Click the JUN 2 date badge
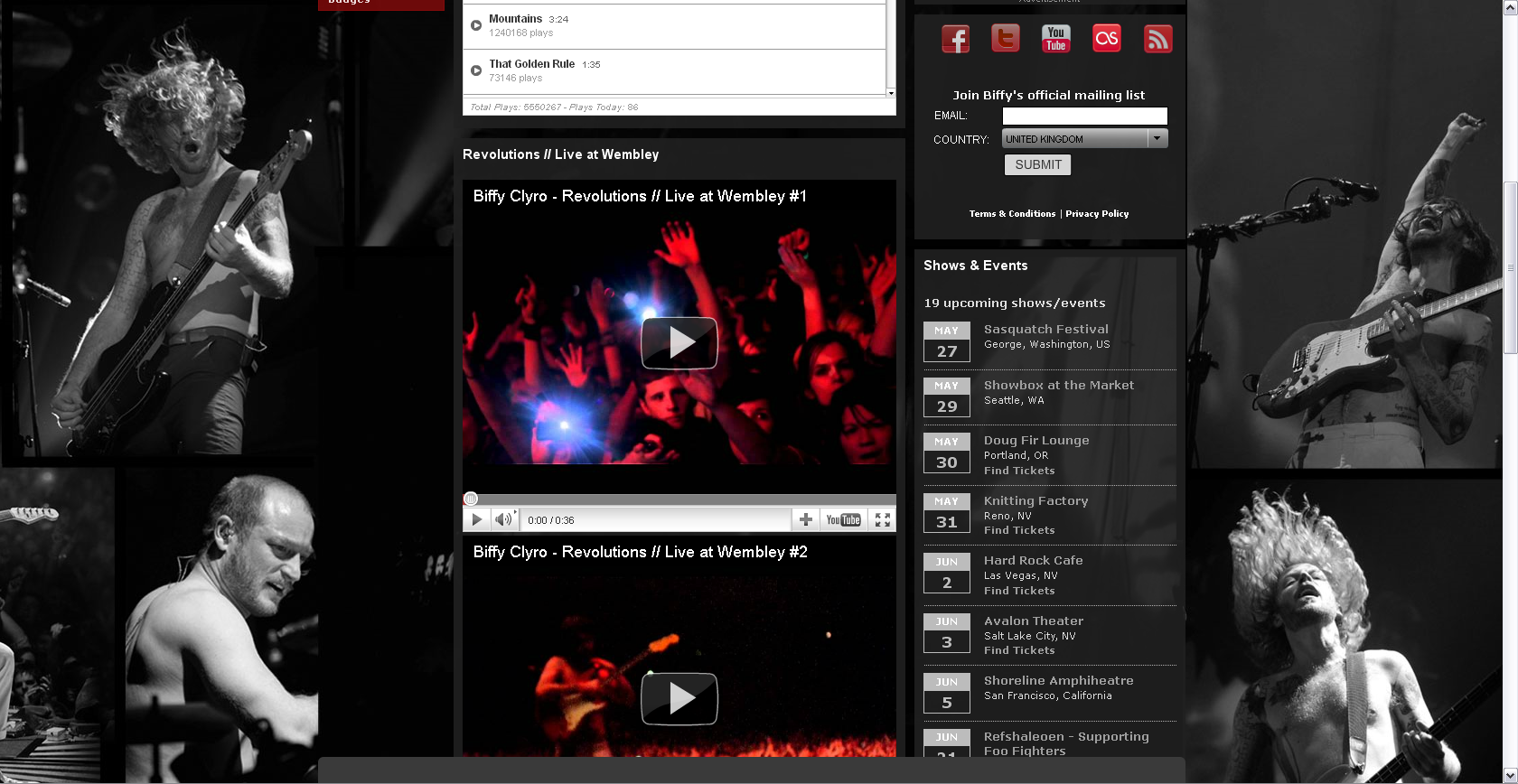Image resolution: width=1518 pixels, height=784 pixels. tap(947, 573)
